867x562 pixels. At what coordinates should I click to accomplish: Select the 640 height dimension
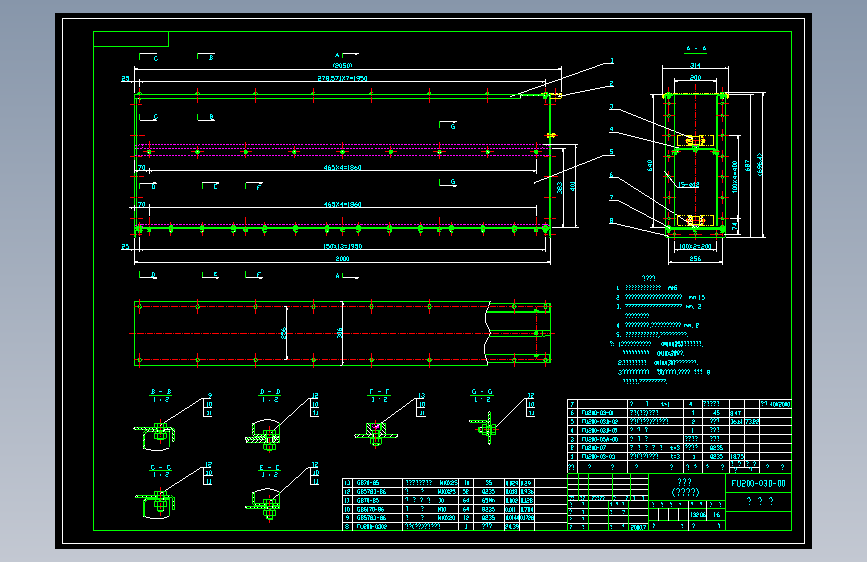coord(650,165)
